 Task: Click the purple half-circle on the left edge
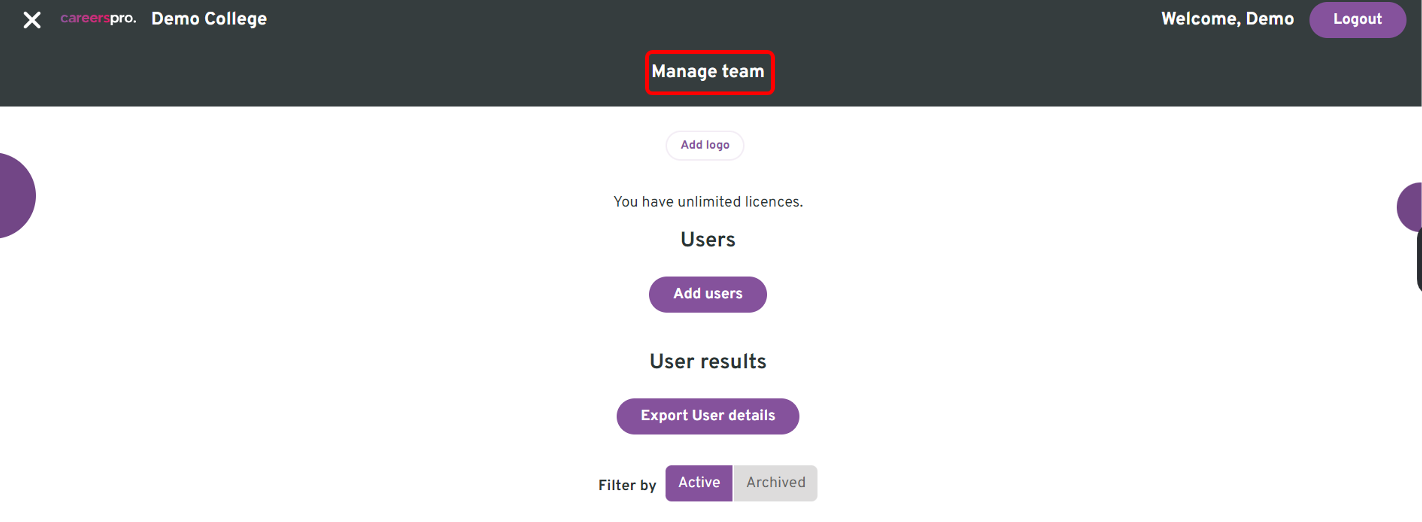[17, 195]
